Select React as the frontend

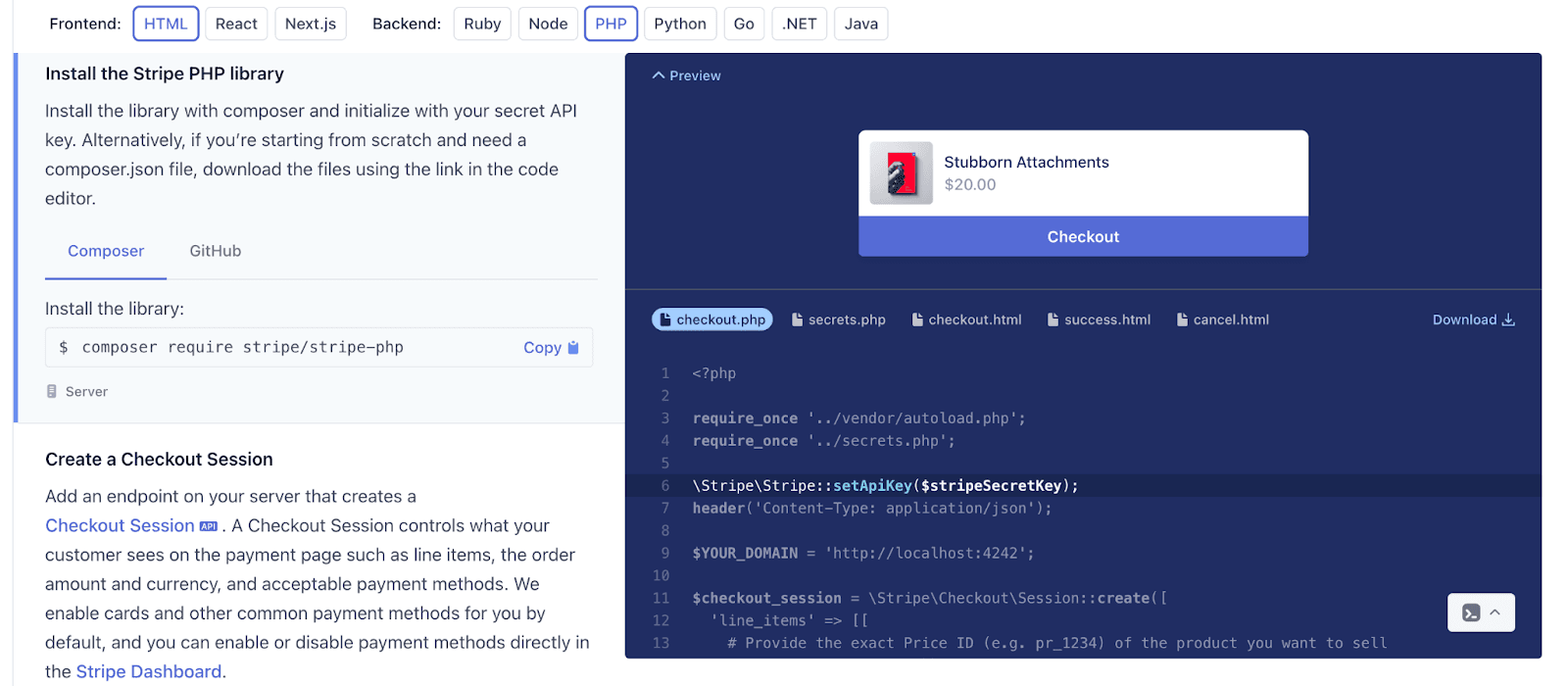click(236, 24)
